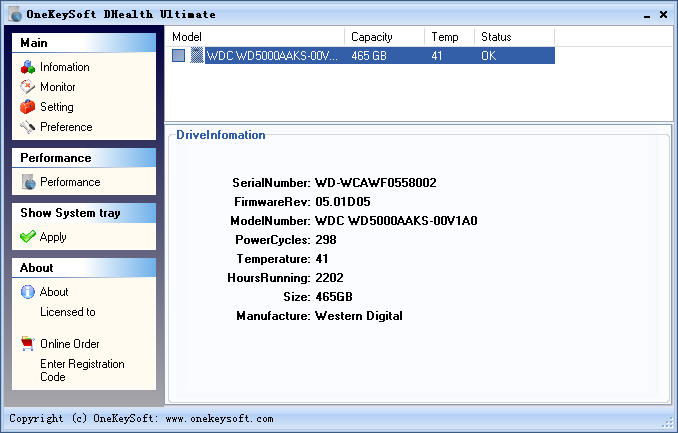Click the Status column header
The image size is (678, 433).
point(514,37)
